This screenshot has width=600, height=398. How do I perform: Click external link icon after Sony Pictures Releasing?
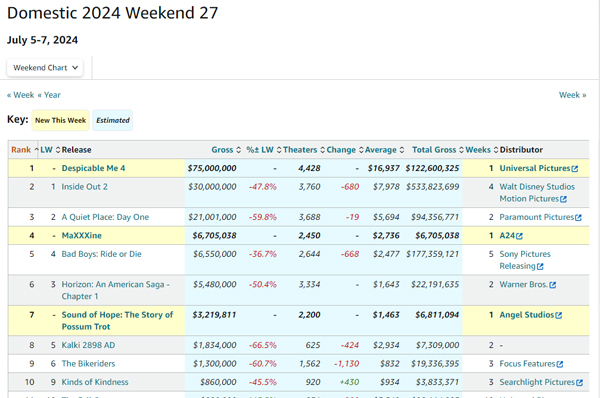tap(540, 266)
